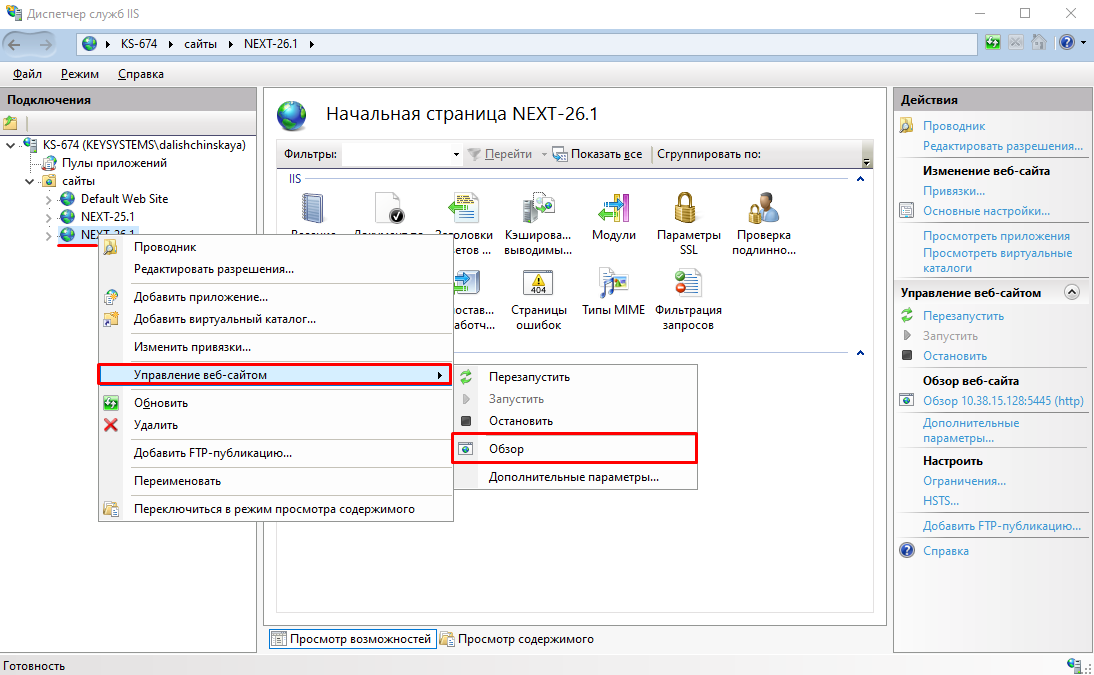Viewport: 1094px width, 675px height.
Task: Expand the Default Web Site node
Action: click(48, 199)
